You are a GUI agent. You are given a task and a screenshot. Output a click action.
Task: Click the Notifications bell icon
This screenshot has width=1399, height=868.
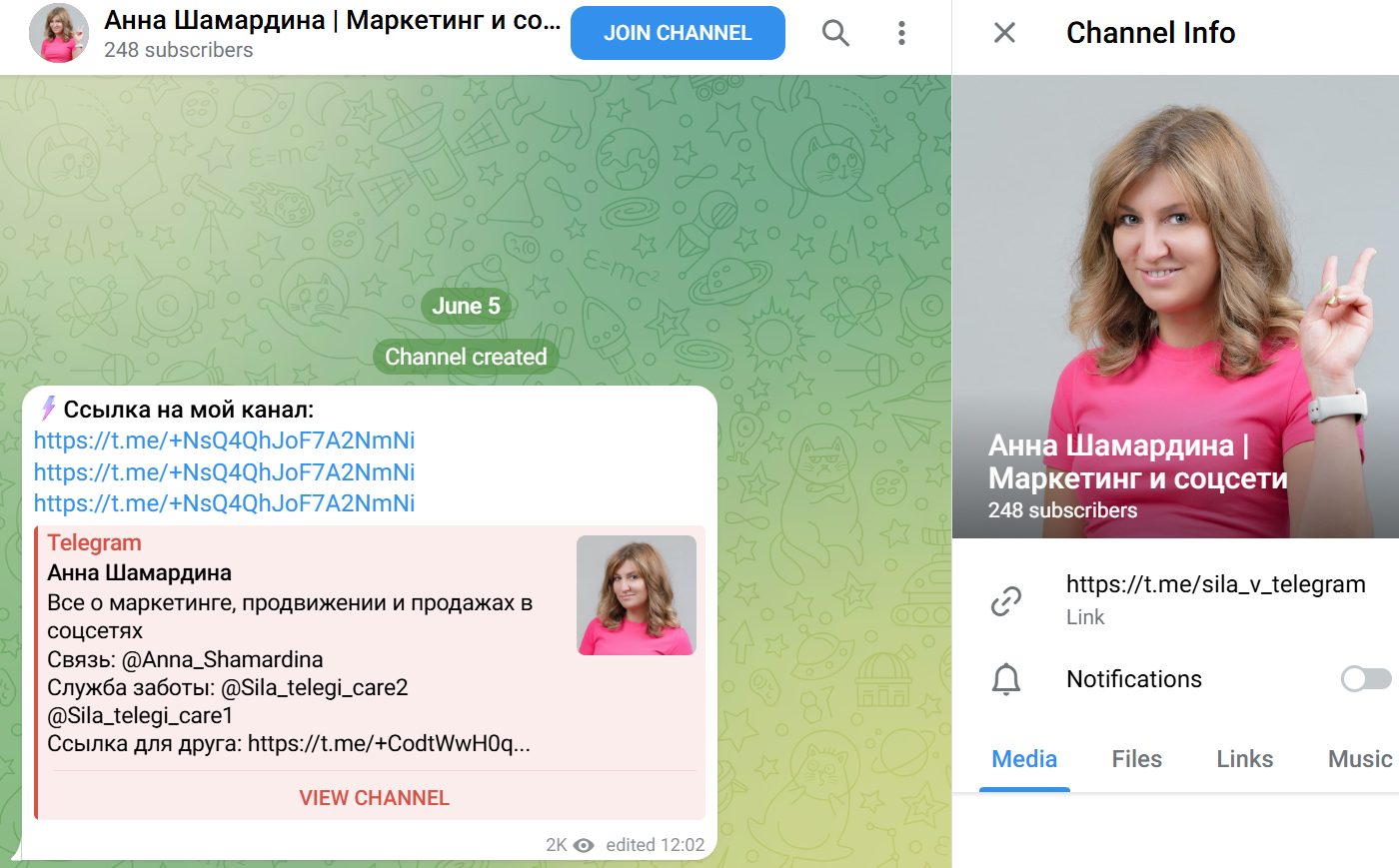[1005, 679]
